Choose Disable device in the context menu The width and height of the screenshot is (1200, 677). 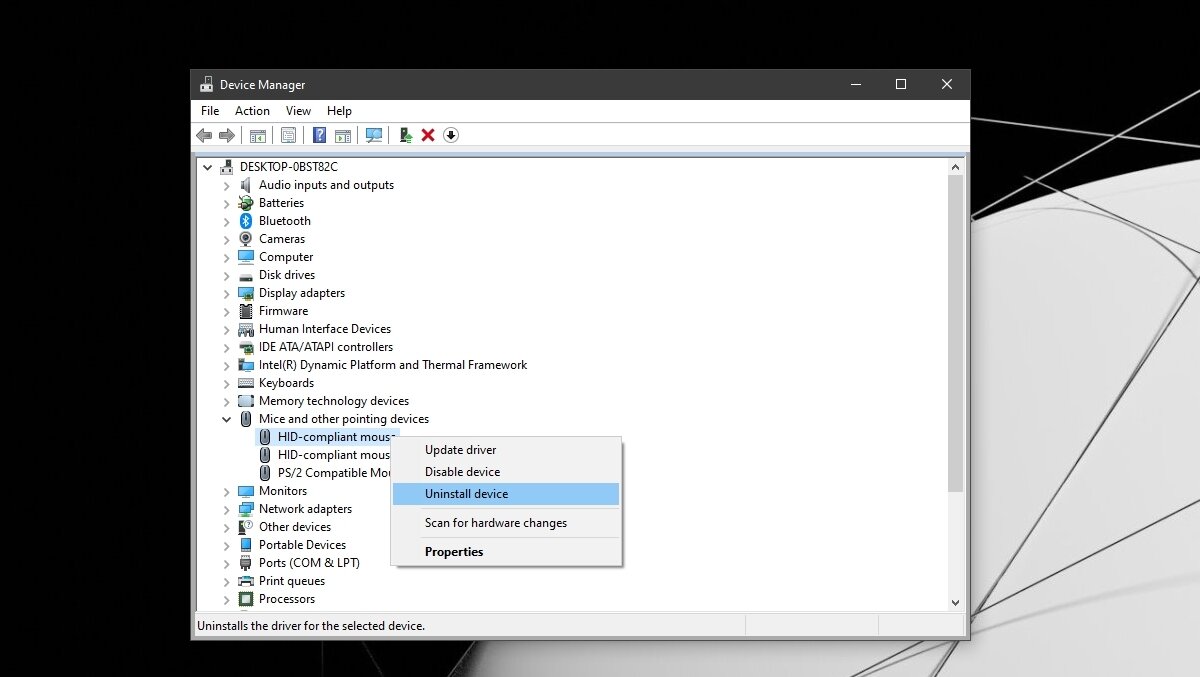click(462, 471)
